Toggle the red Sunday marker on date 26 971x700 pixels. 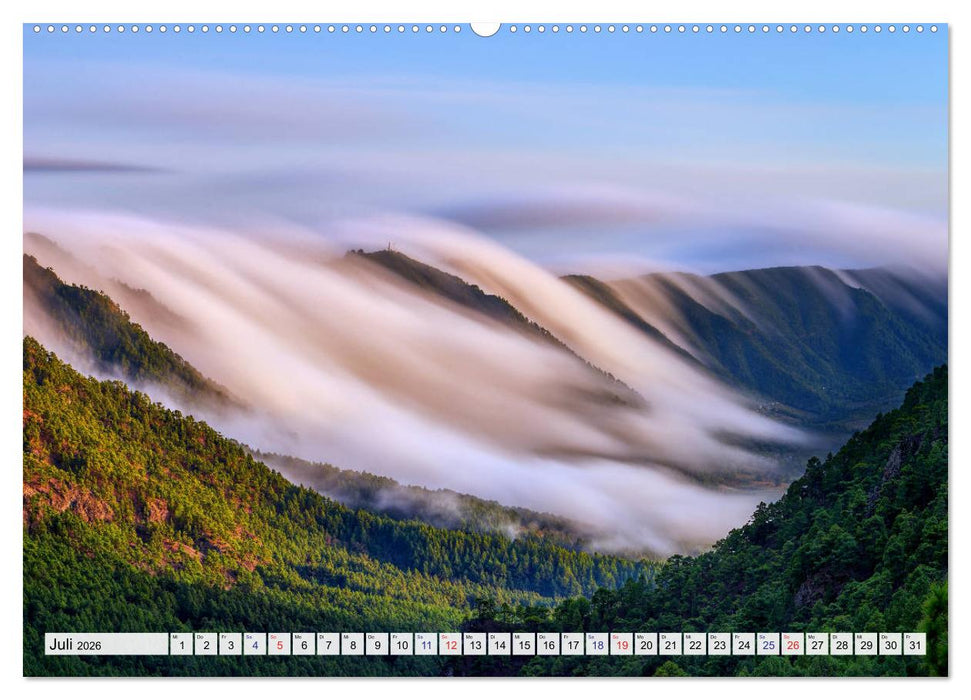[x=793, y=644]
